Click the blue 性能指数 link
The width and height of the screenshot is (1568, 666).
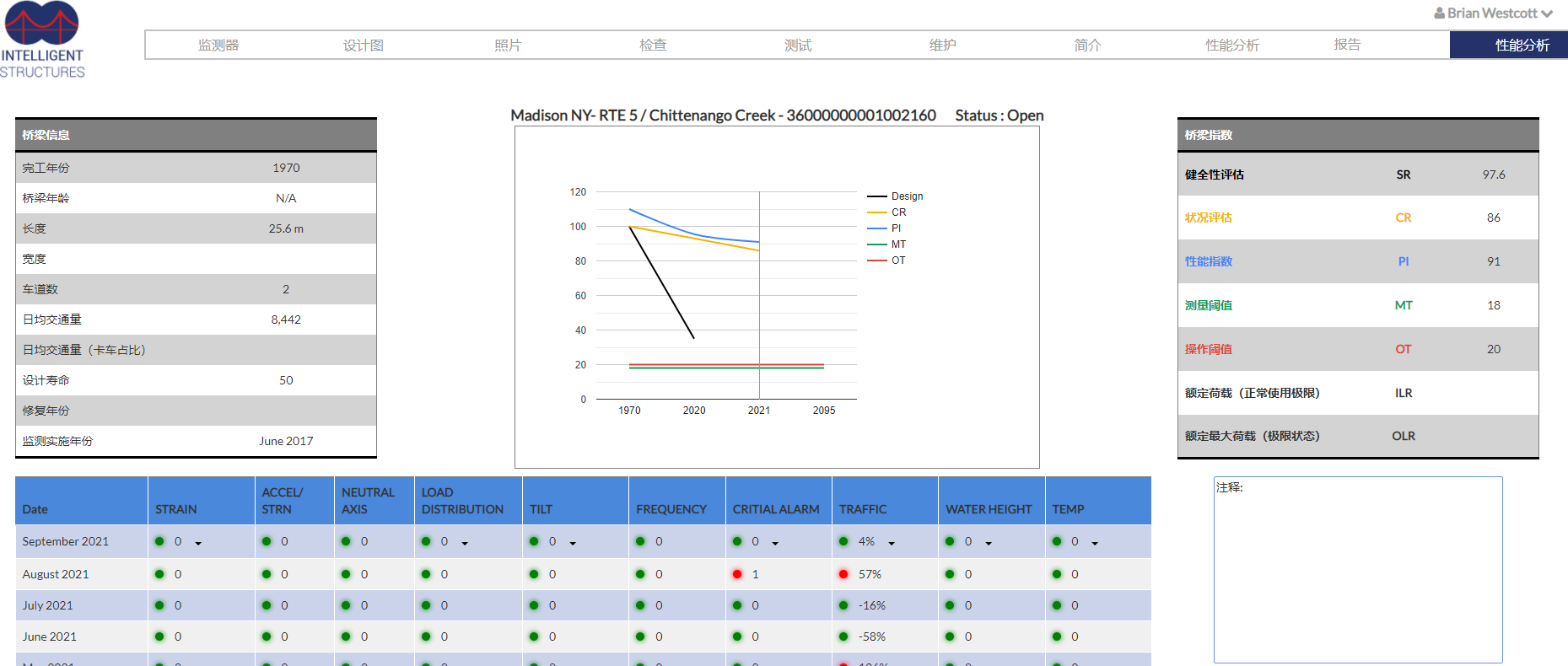(1208, 261)
